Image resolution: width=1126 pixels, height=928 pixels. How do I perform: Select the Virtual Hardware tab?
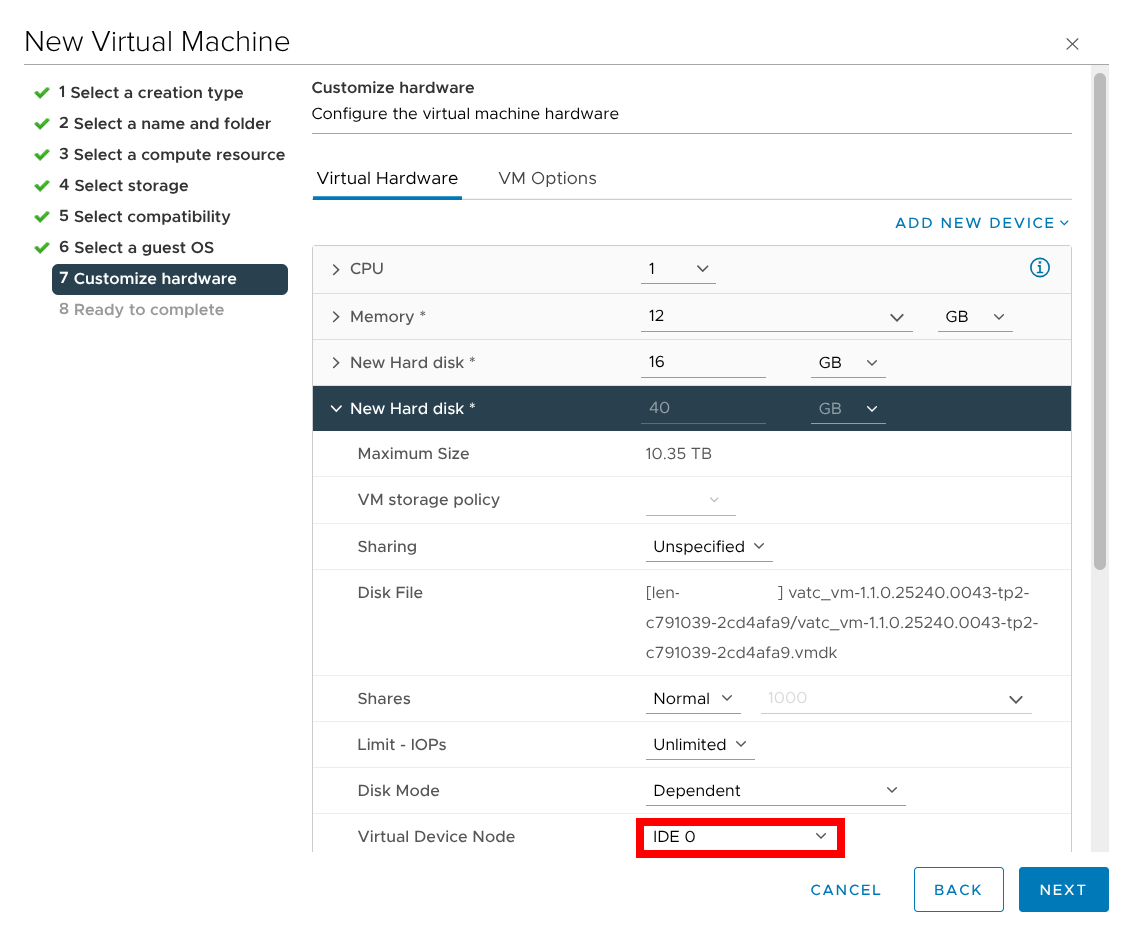pyautogui.click(x=387, y=179)
